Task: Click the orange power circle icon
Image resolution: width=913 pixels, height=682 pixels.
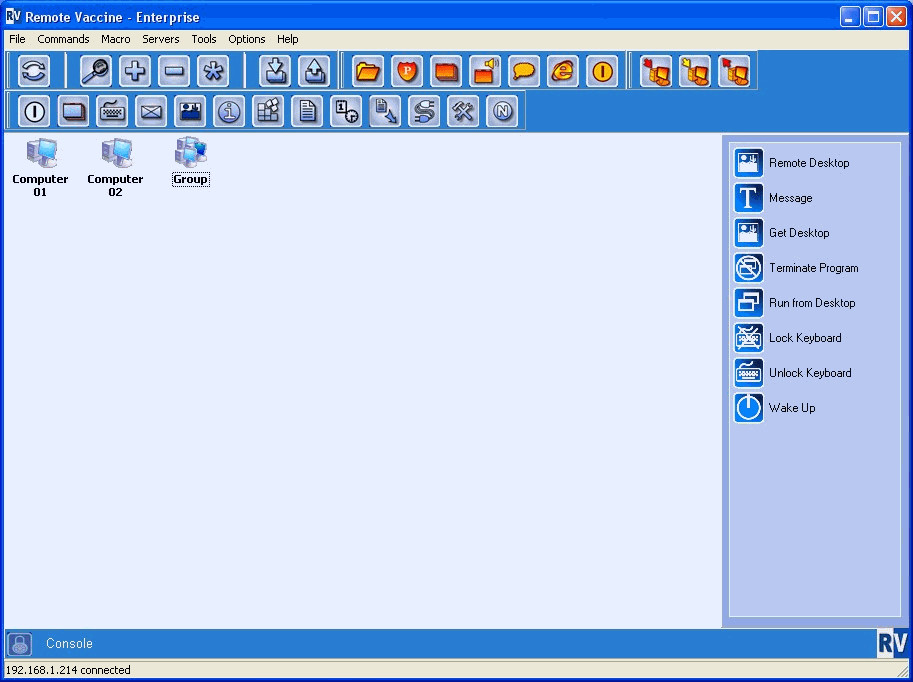Action: (602, 71)
